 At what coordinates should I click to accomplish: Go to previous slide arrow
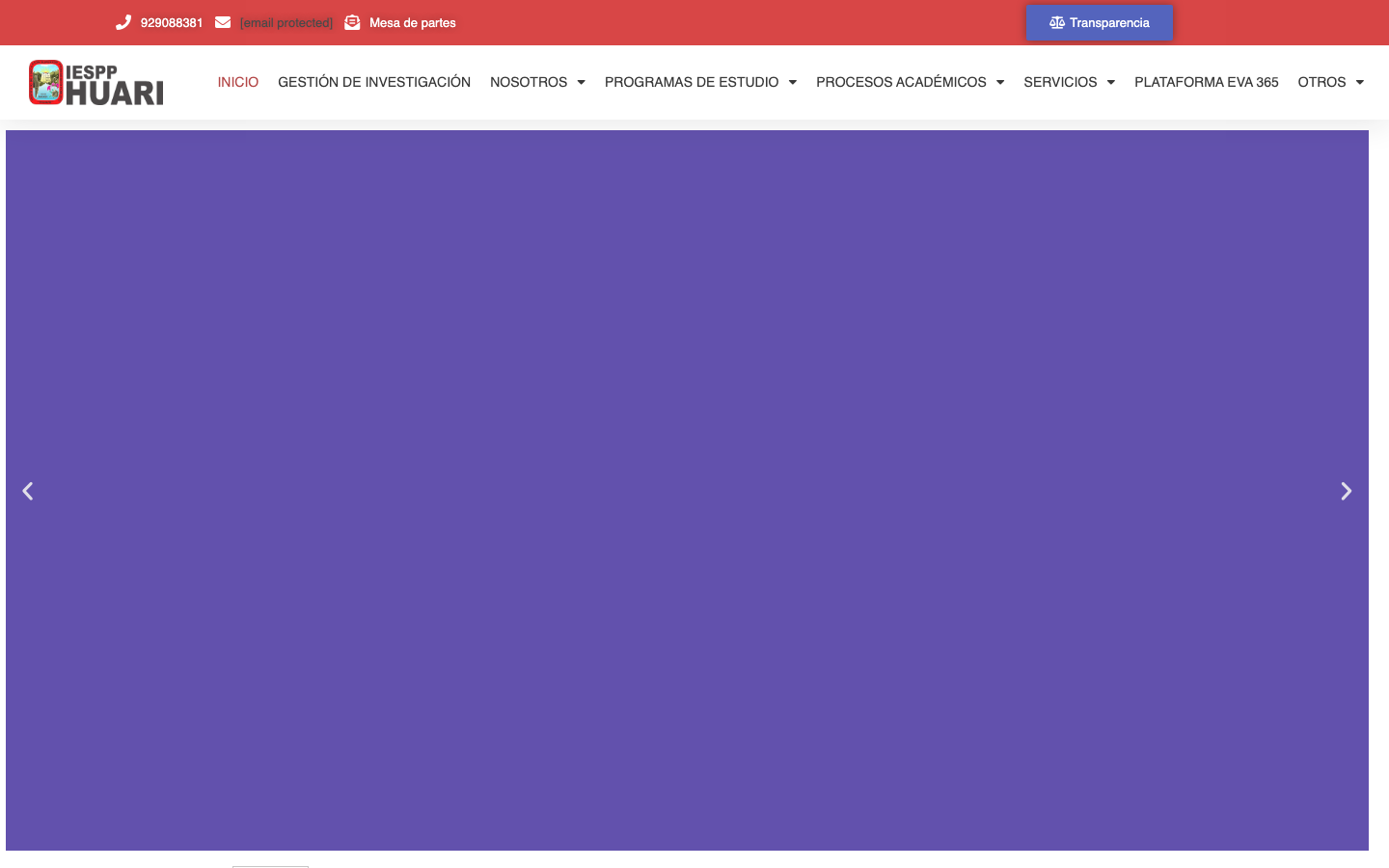click(x=28, y=491)
